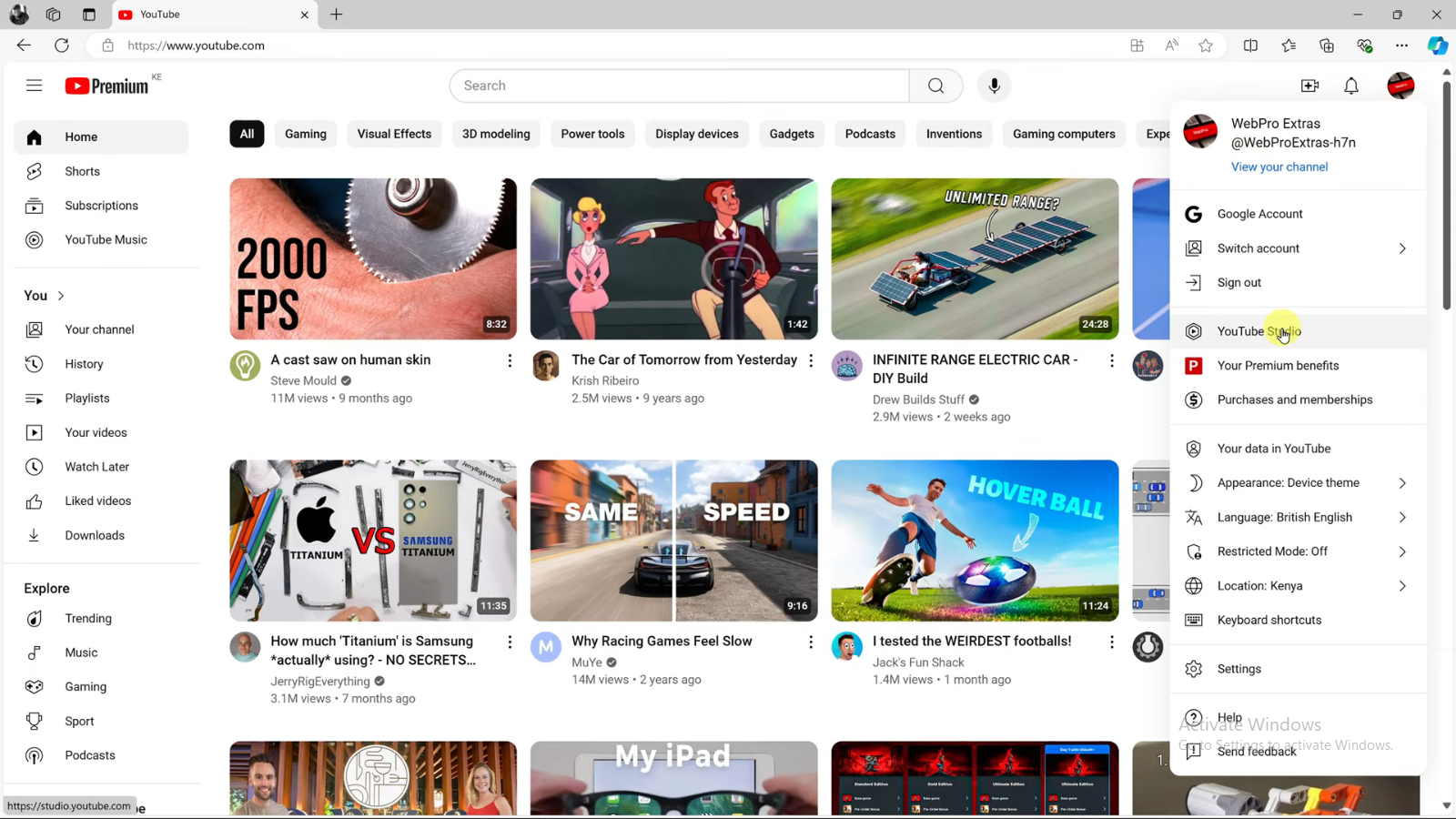Open more options for Why Racing Games video
This screenshot has width=1456, height=819.
811,642
